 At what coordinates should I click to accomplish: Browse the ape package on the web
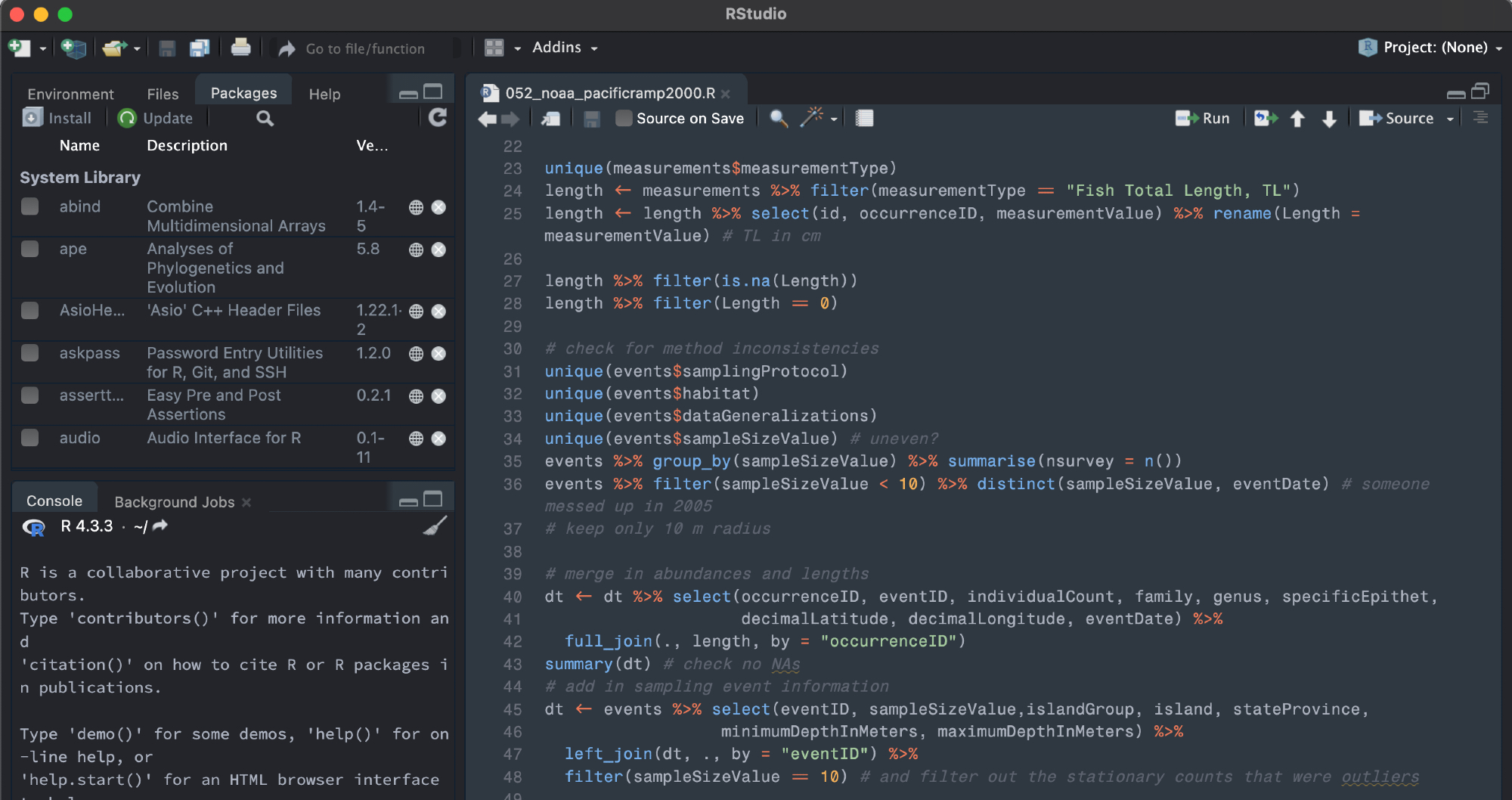pyautogui.click(x=416, y=250)
